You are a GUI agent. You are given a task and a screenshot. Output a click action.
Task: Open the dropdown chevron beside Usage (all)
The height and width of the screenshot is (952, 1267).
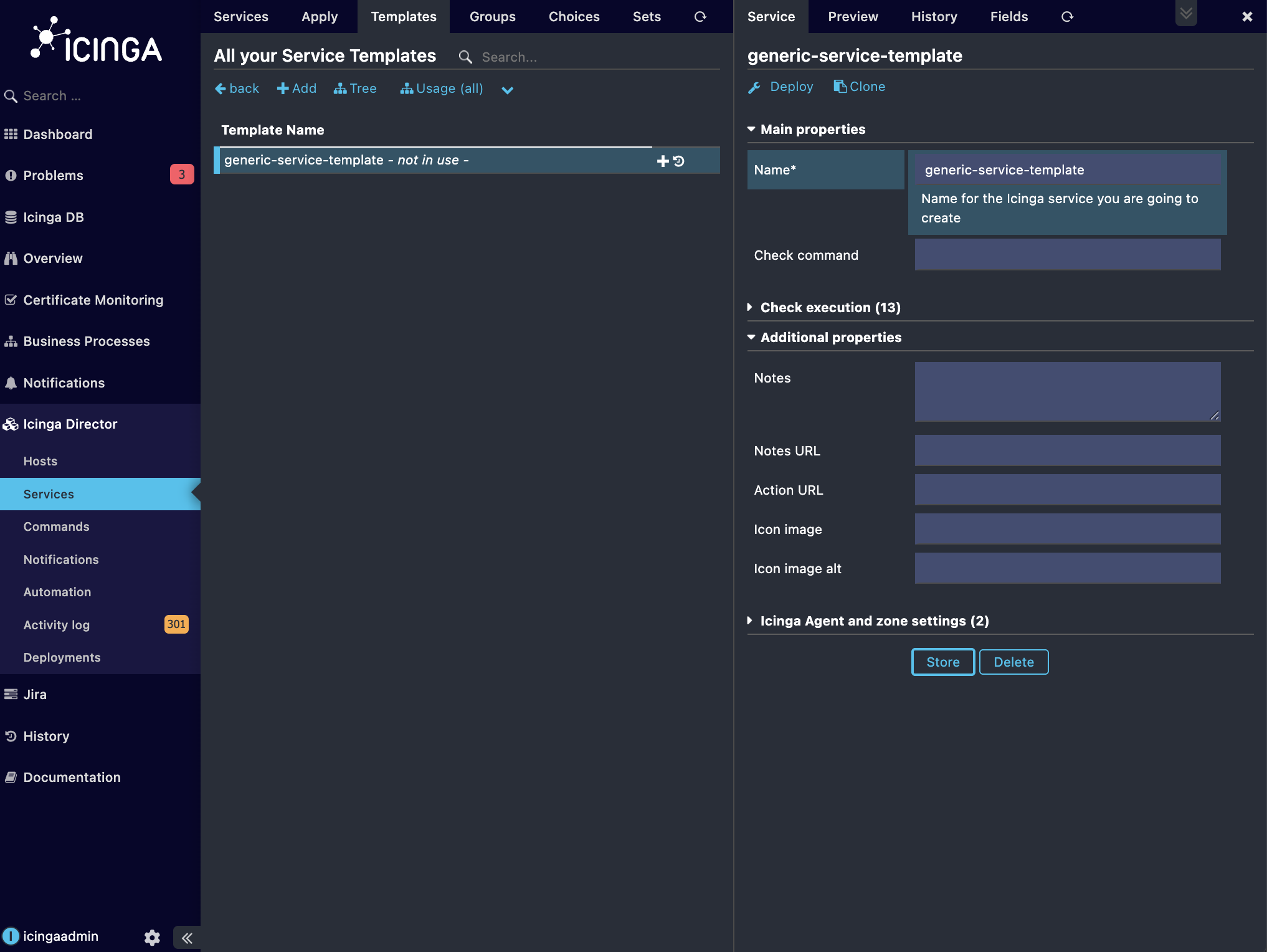(508, 90)
